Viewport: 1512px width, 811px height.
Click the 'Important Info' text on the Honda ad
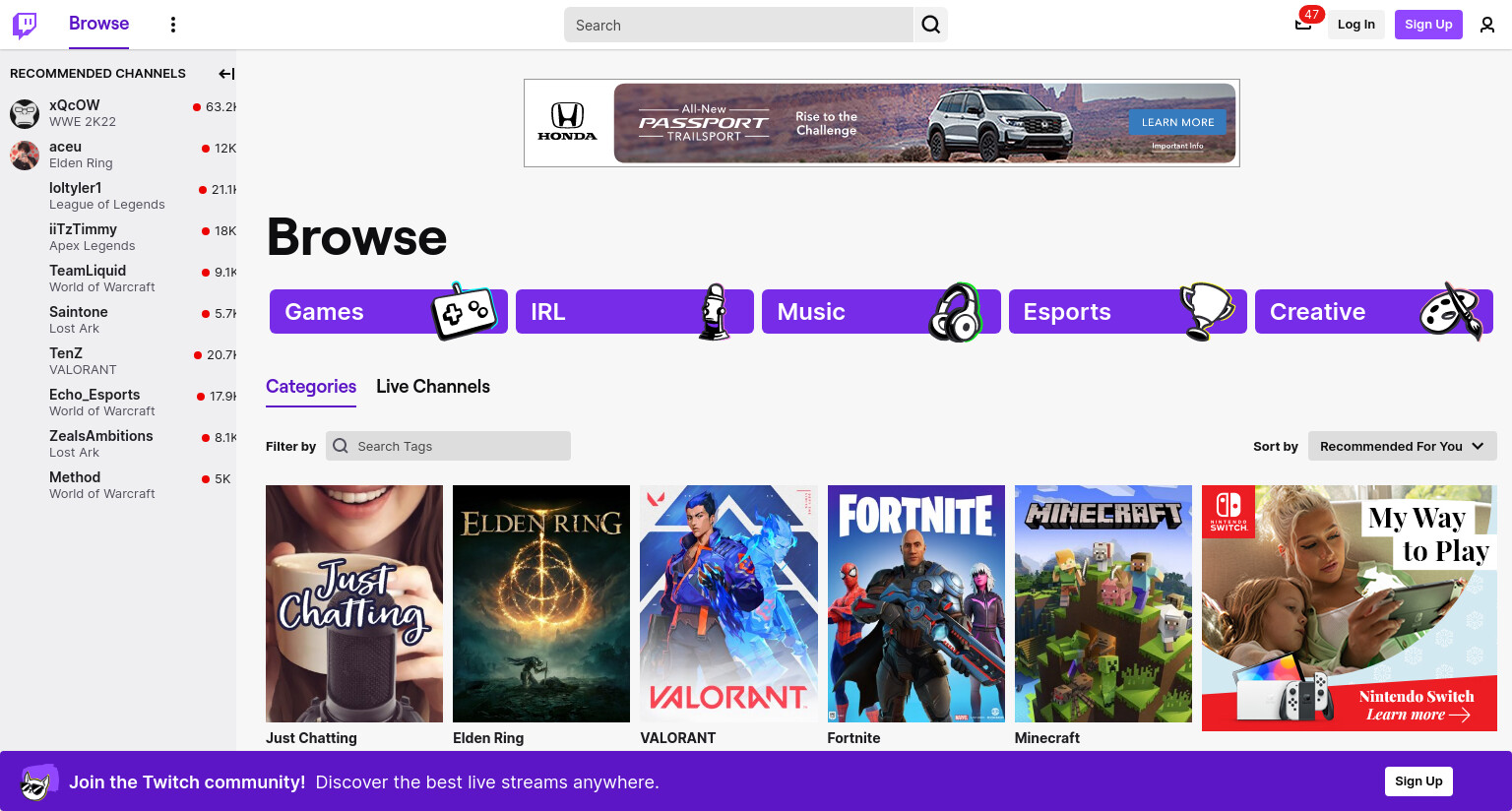click(1177, 146)
